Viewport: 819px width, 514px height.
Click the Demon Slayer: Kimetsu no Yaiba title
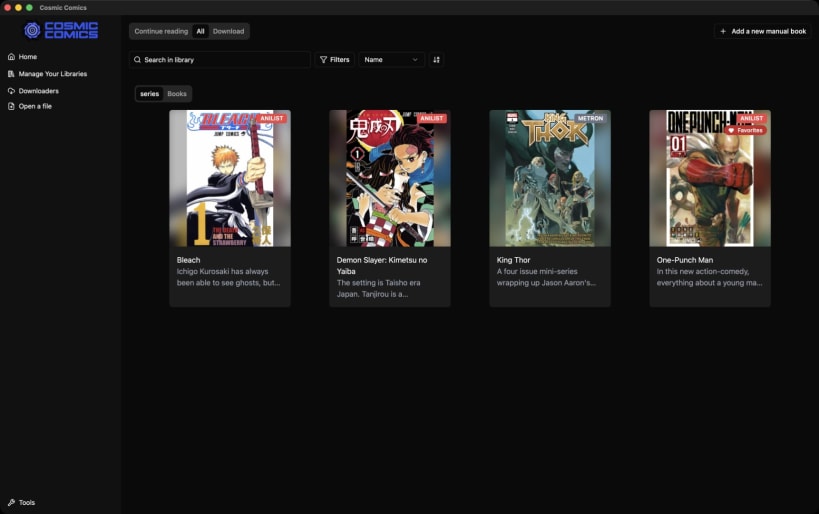382,265
